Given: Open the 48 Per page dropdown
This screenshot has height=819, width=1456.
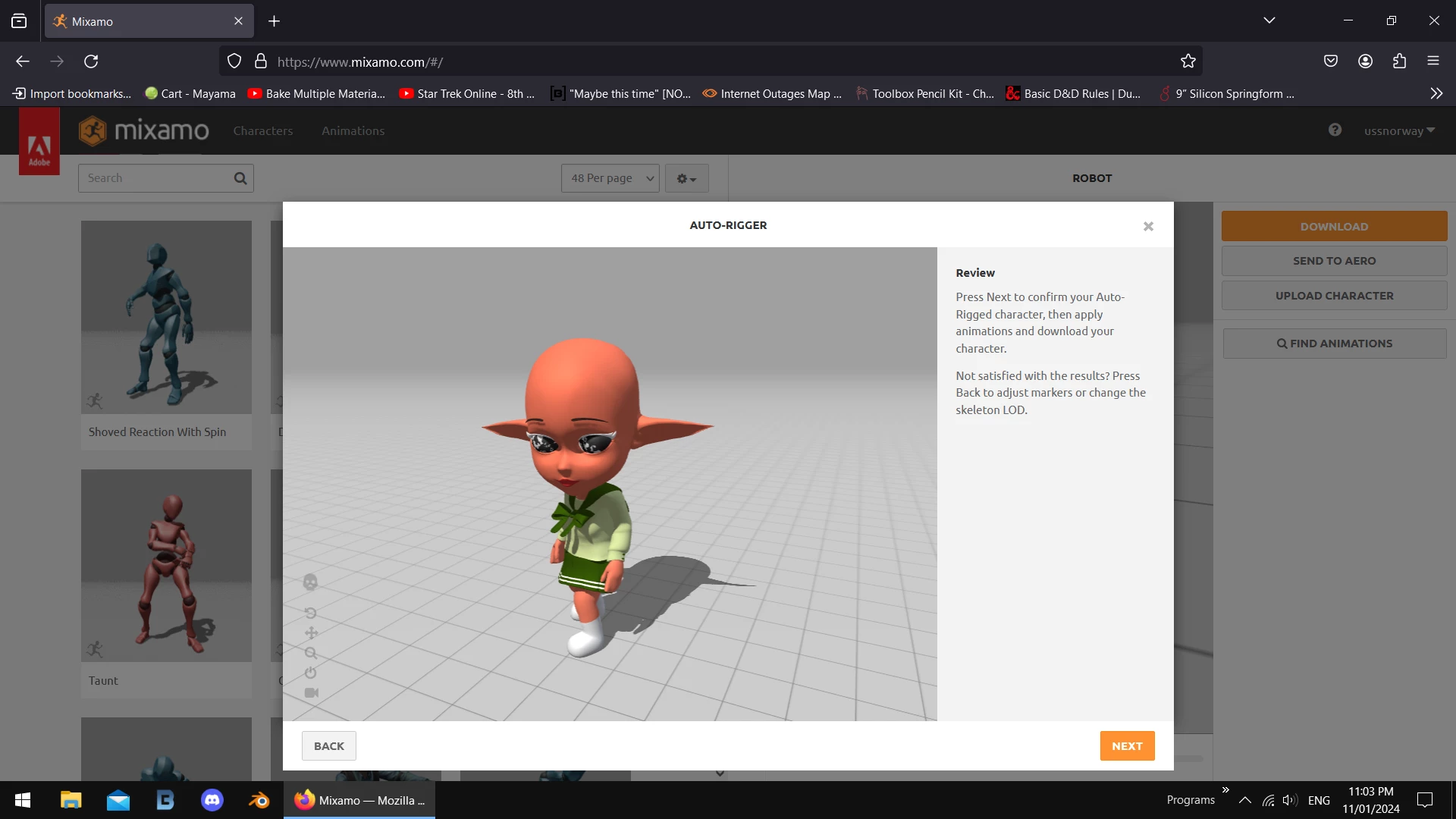Looking at the screenshot, I should pos(610,178).
